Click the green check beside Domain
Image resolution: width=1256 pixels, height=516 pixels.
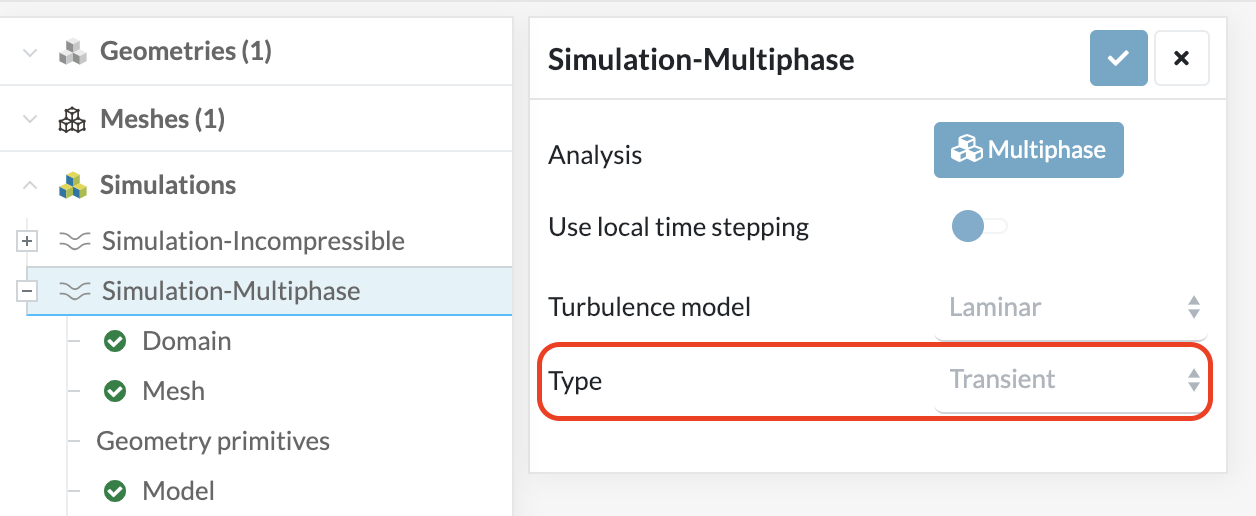pyautogui.click(x=115, y=341)
